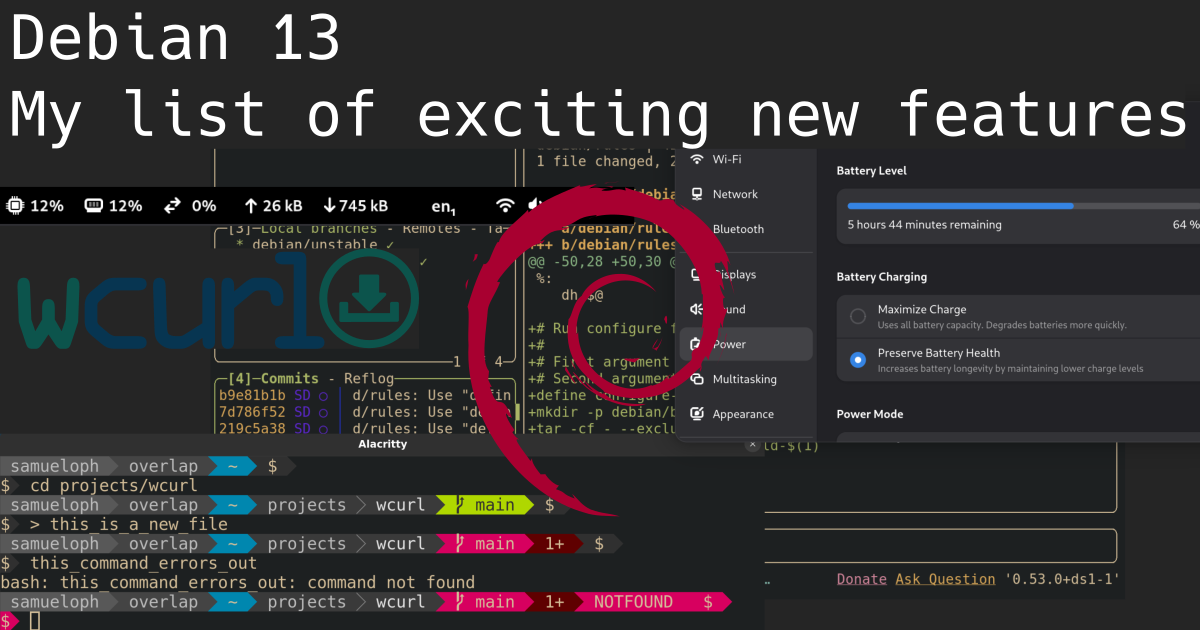Viewport: 1200px width, 630px height.
Task: Select Power in the settings sidebar
Action: point(745,344)
